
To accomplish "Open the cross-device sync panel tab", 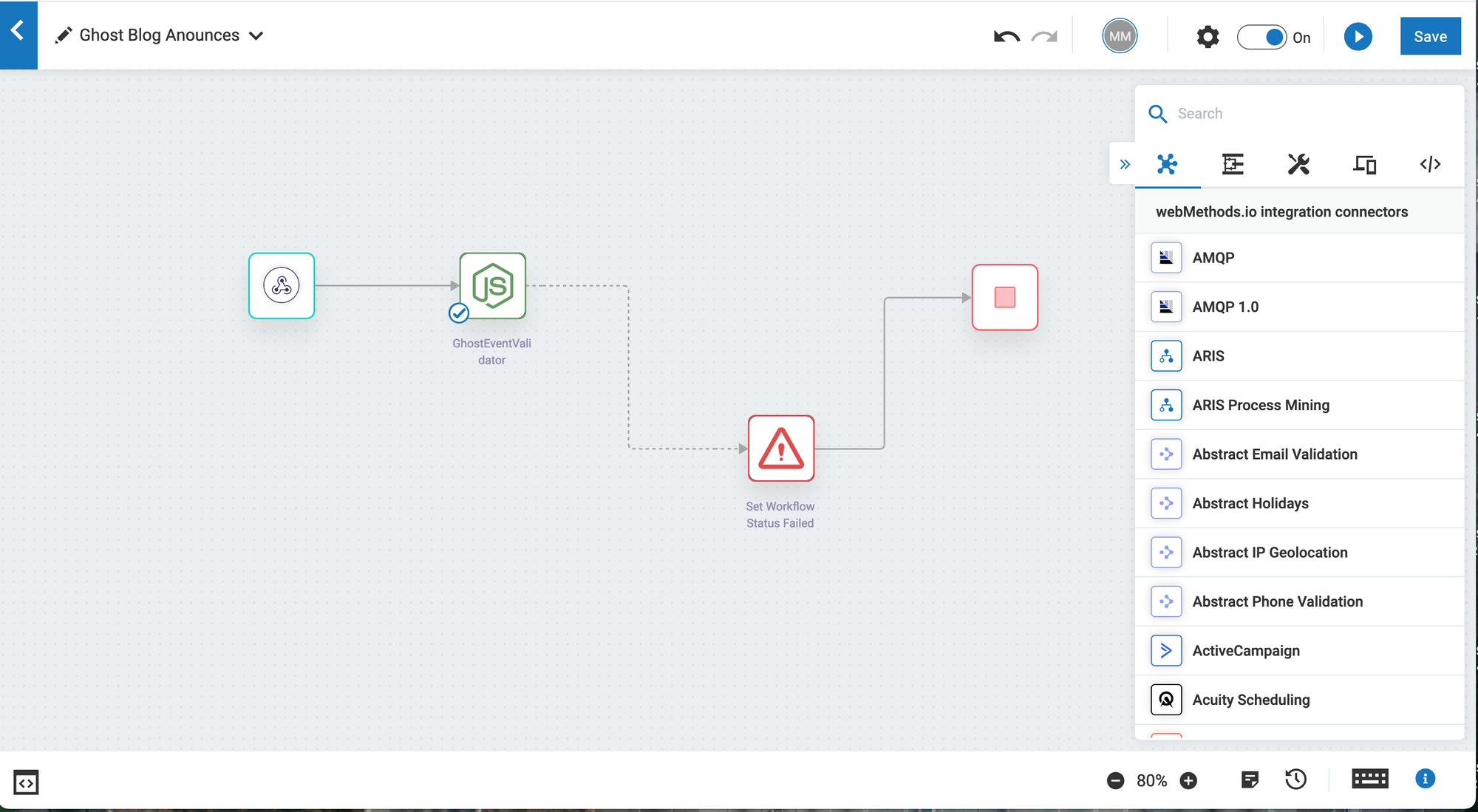I will (x=1364, y=165).
